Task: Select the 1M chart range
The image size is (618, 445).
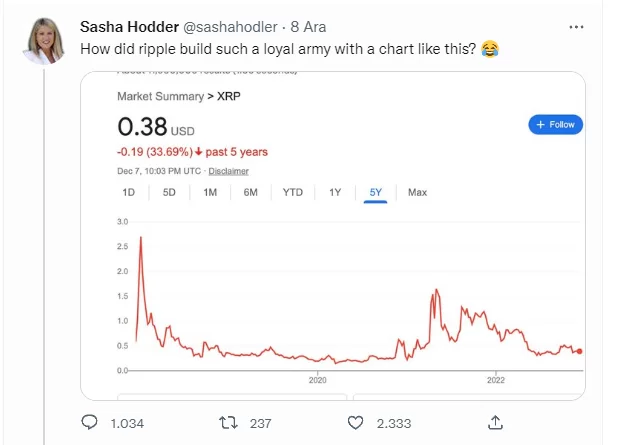Action: [x=210, y=192]
